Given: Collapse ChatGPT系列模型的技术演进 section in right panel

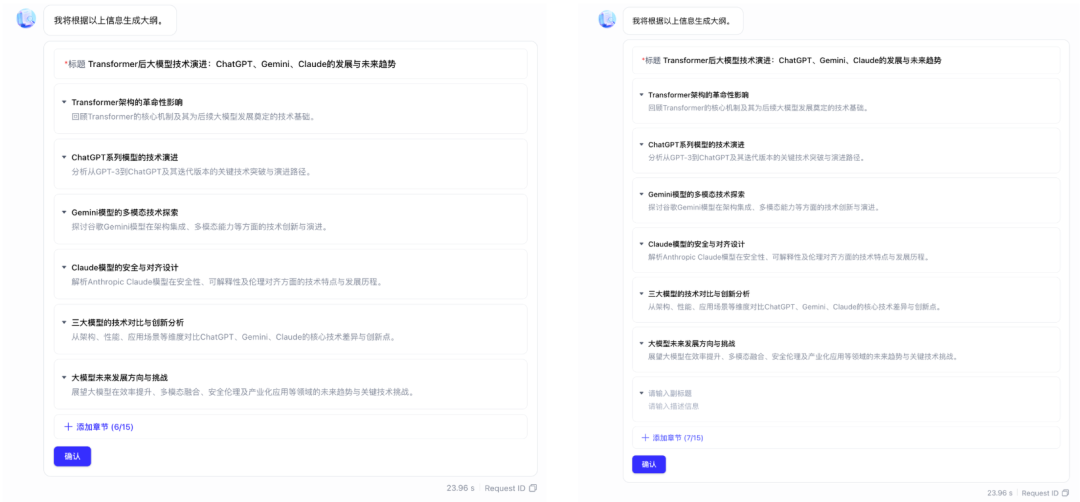Looking at the screenshot, I should tap(641, 145).
